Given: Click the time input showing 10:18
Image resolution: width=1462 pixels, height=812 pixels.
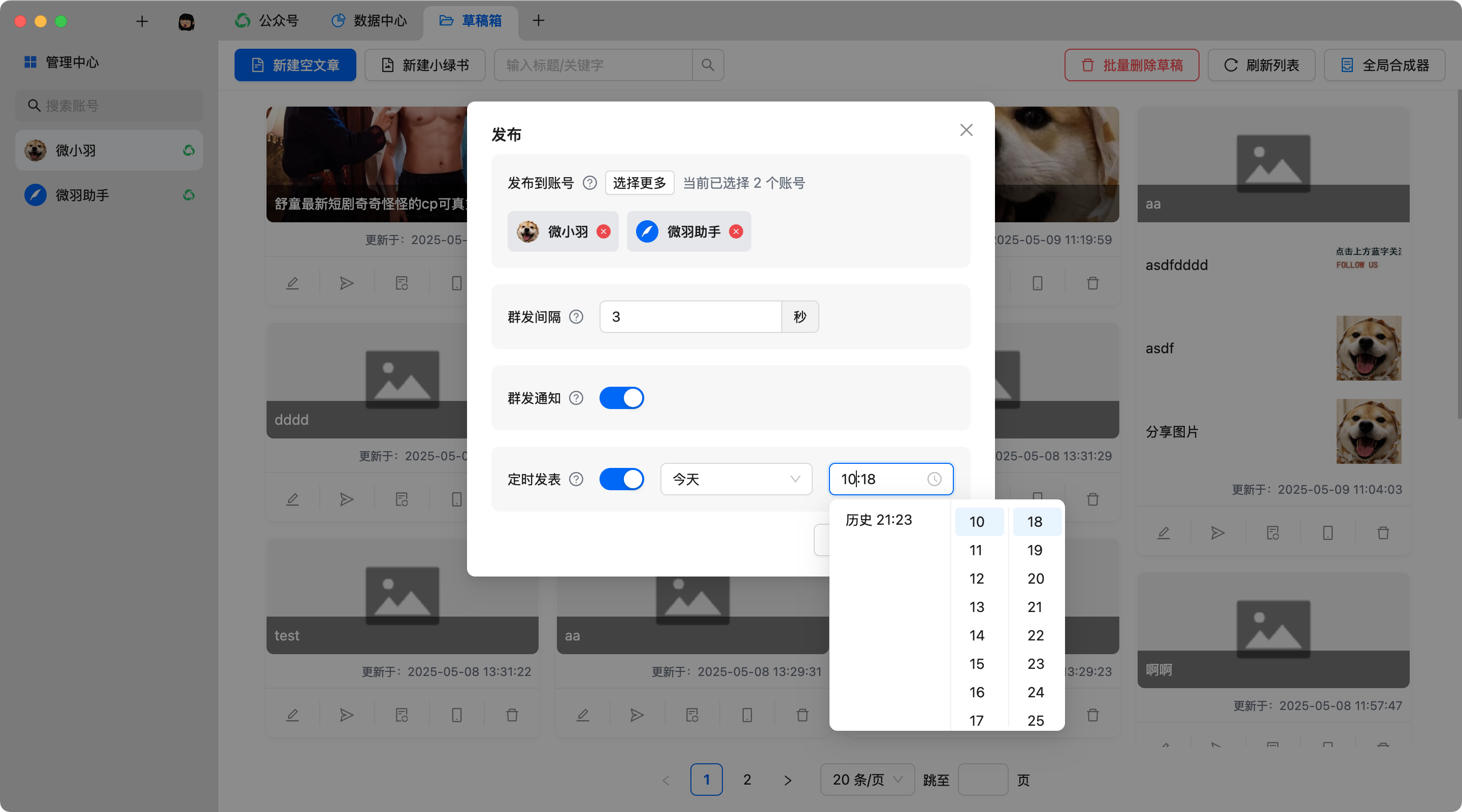Looking at the screenshot, I should click(891, 480).
